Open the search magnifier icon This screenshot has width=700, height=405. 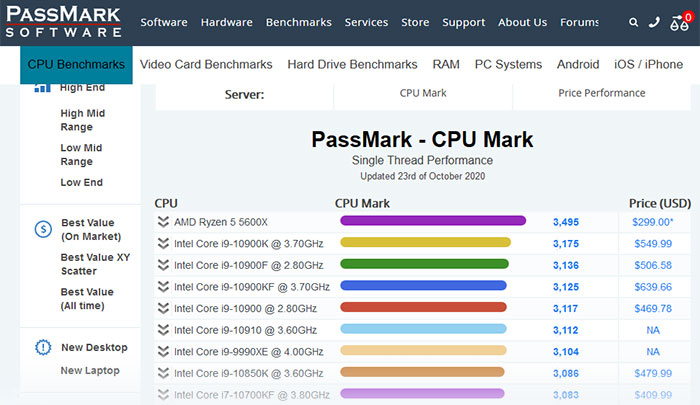tap(633, 22)
